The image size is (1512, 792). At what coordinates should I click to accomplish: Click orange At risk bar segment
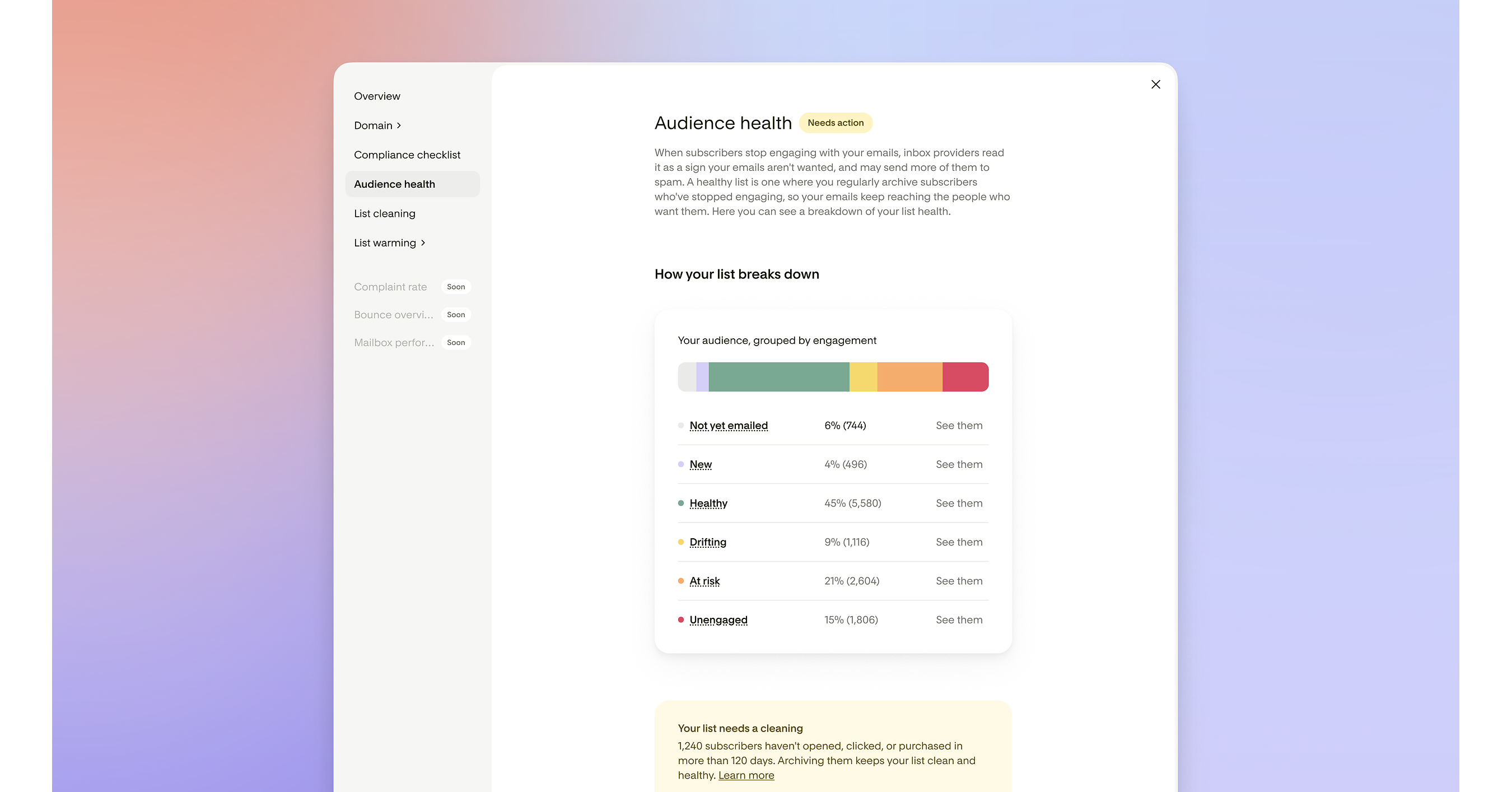click(x=909, y=377)
